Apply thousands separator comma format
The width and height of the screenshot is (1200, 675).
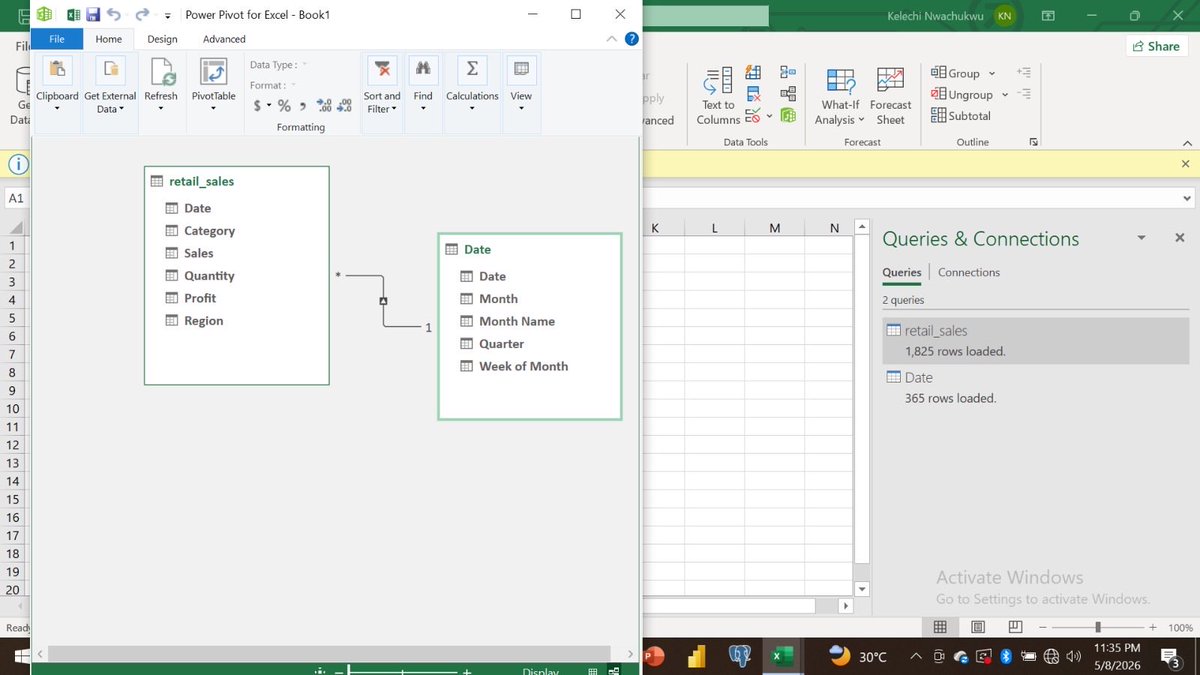pos(302,105)
